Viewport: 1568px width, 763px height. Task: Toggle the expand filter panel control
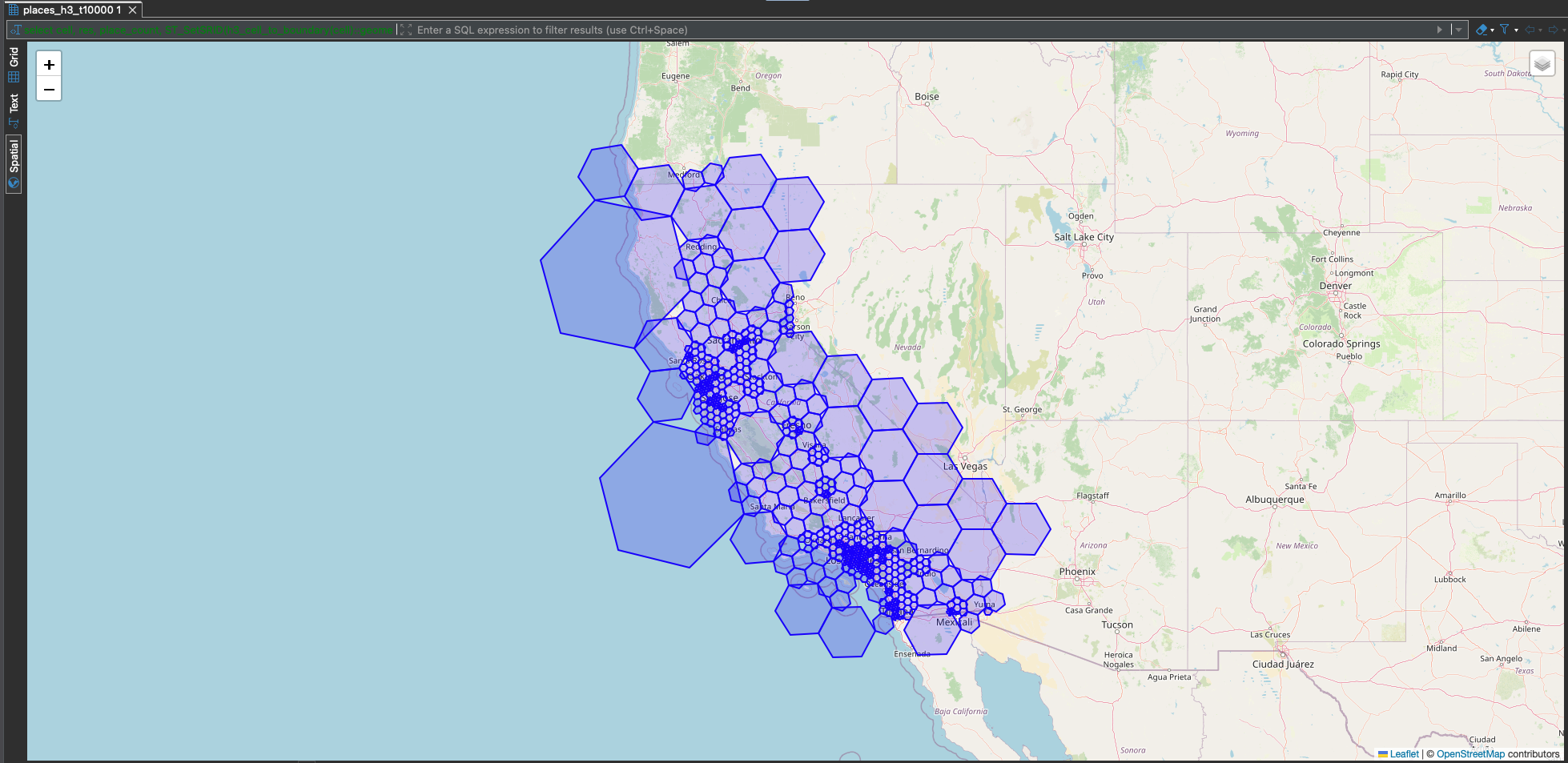click(x=405, y=30)
